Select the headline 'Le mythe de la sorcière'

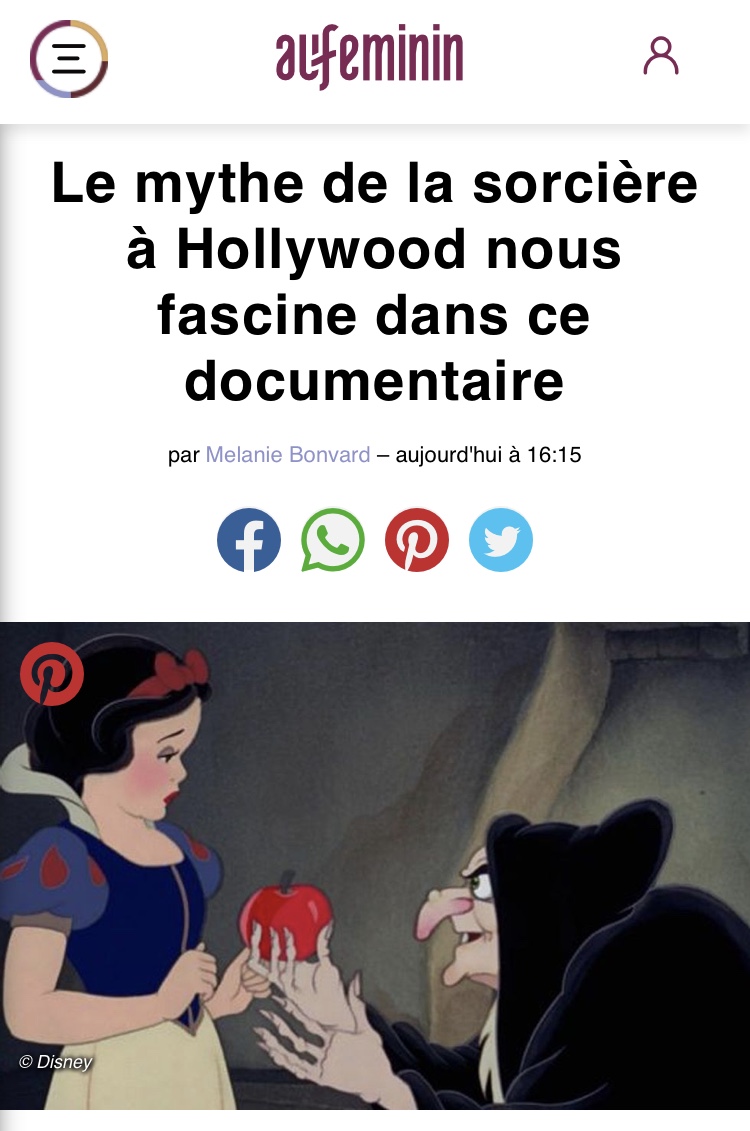375,182
